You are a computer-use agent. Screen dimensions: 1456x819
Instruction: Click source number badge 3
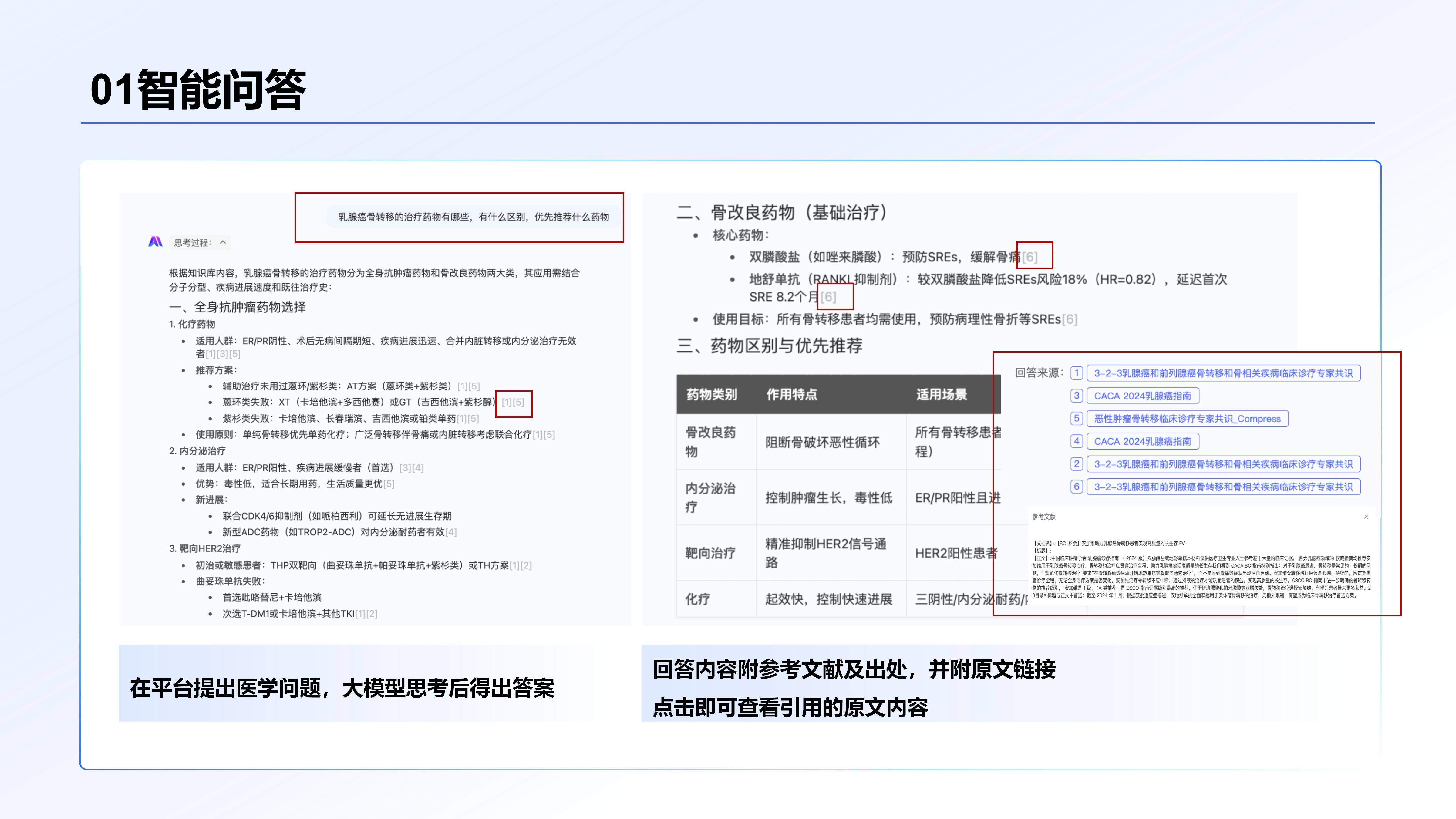click(x=1077, y=396)
